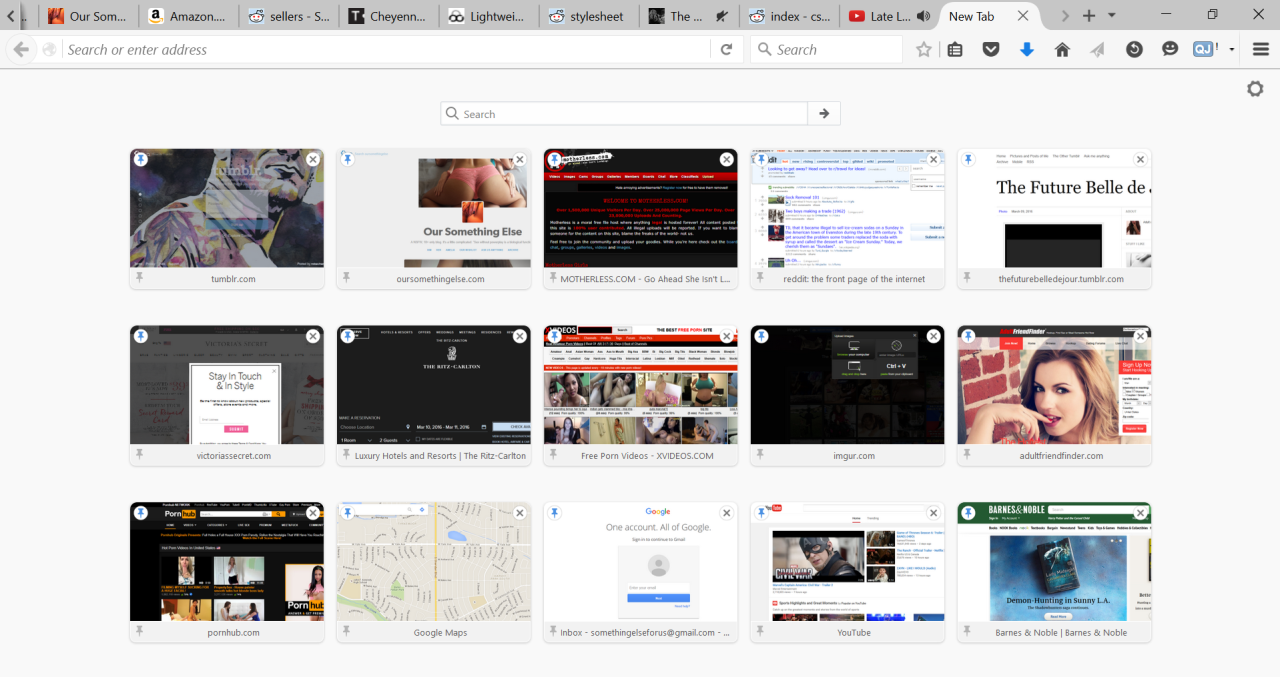The image size is (1280, 677).
Task: Unmute the 'The ...' tab audio icon
Action: coord(721,16)
